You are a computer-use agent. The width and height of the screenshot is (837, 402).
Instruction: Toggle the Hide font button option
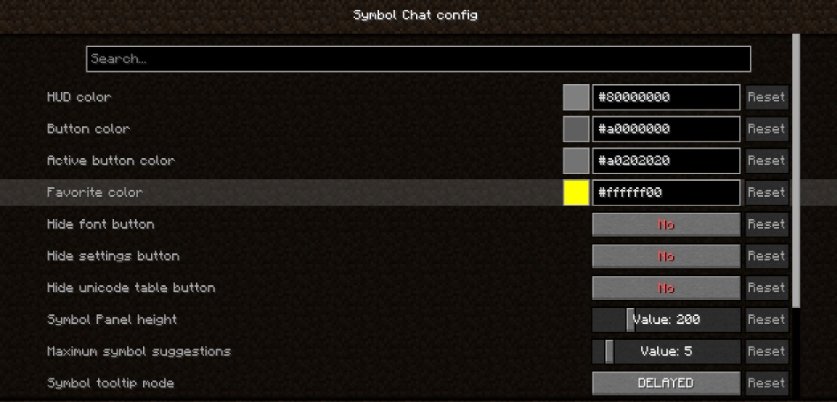tap(666, 225)
